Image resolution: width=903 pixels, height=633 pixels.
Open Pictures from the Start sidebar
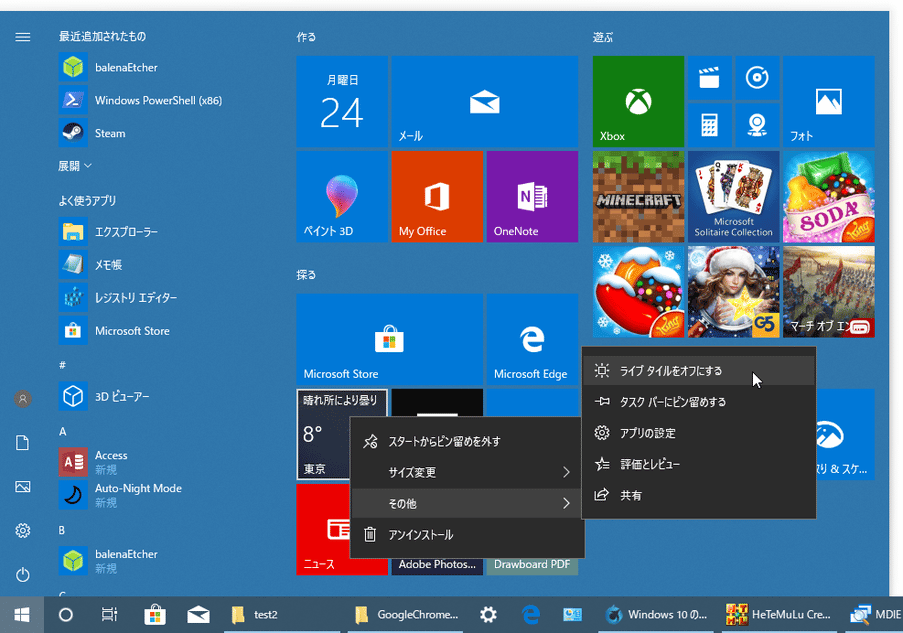click(22, 487)
